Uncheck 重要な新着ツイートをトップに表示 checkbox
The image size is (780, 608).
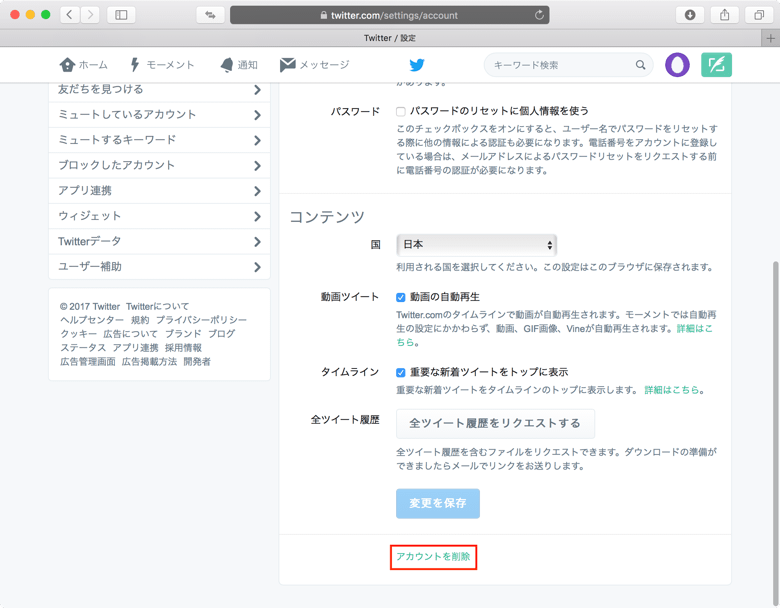400,372
